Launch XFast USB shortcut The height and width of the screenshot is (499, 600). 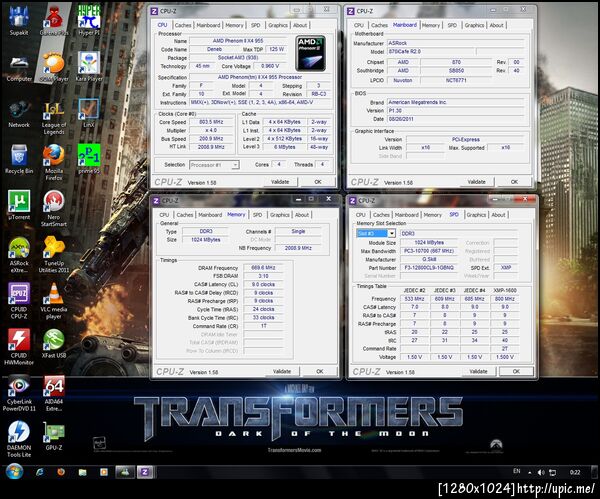54,344
